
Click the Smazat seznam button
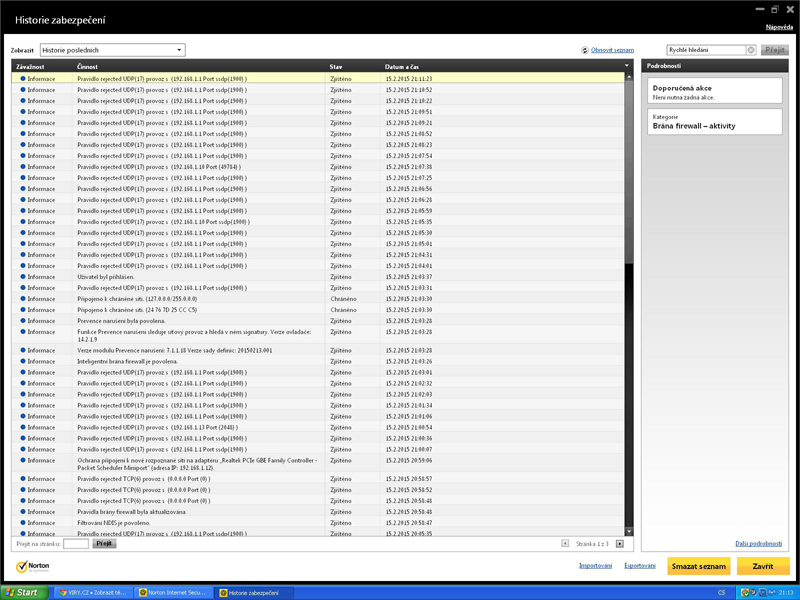[x=698, y=566]
